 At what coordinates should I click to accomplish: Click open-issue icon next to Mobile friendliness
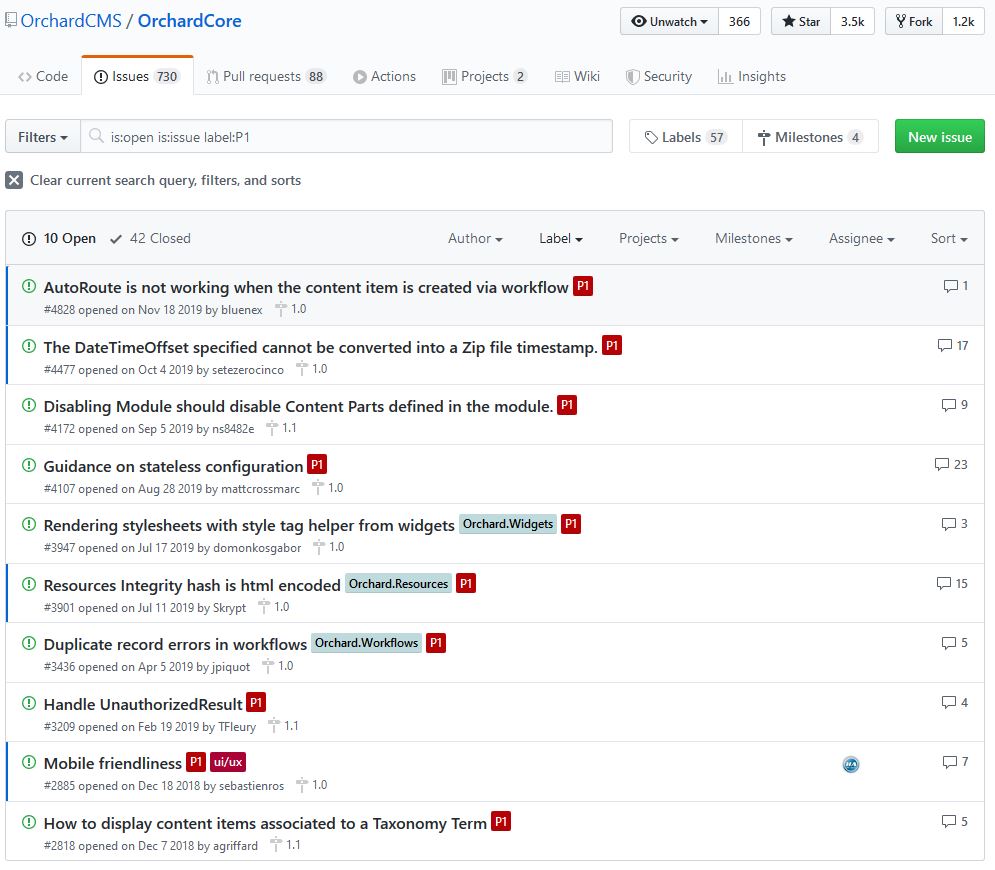tap(29, 762)
